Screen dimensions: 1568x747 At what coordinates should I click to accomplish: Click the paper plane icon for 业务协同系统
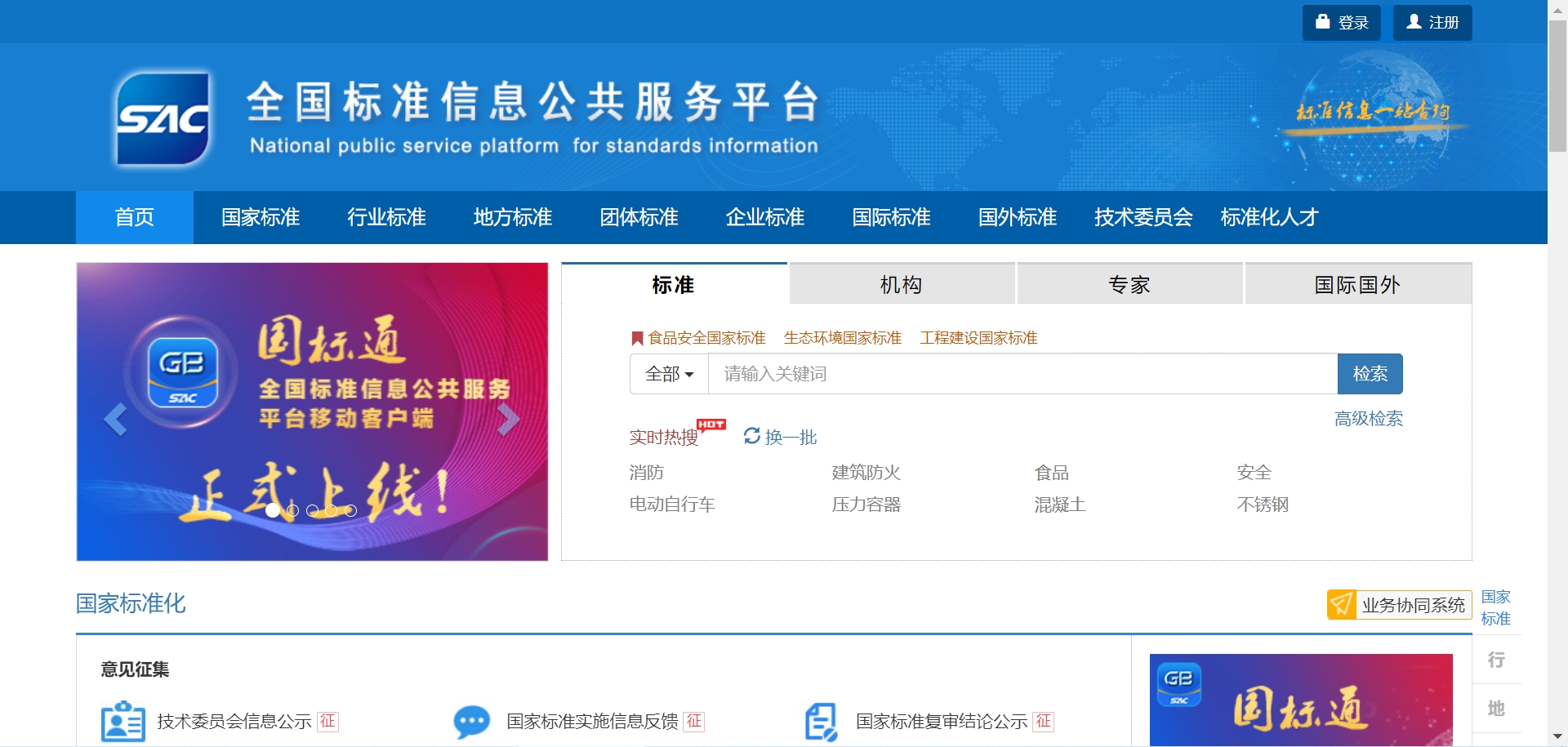(x=1342, y=605)
